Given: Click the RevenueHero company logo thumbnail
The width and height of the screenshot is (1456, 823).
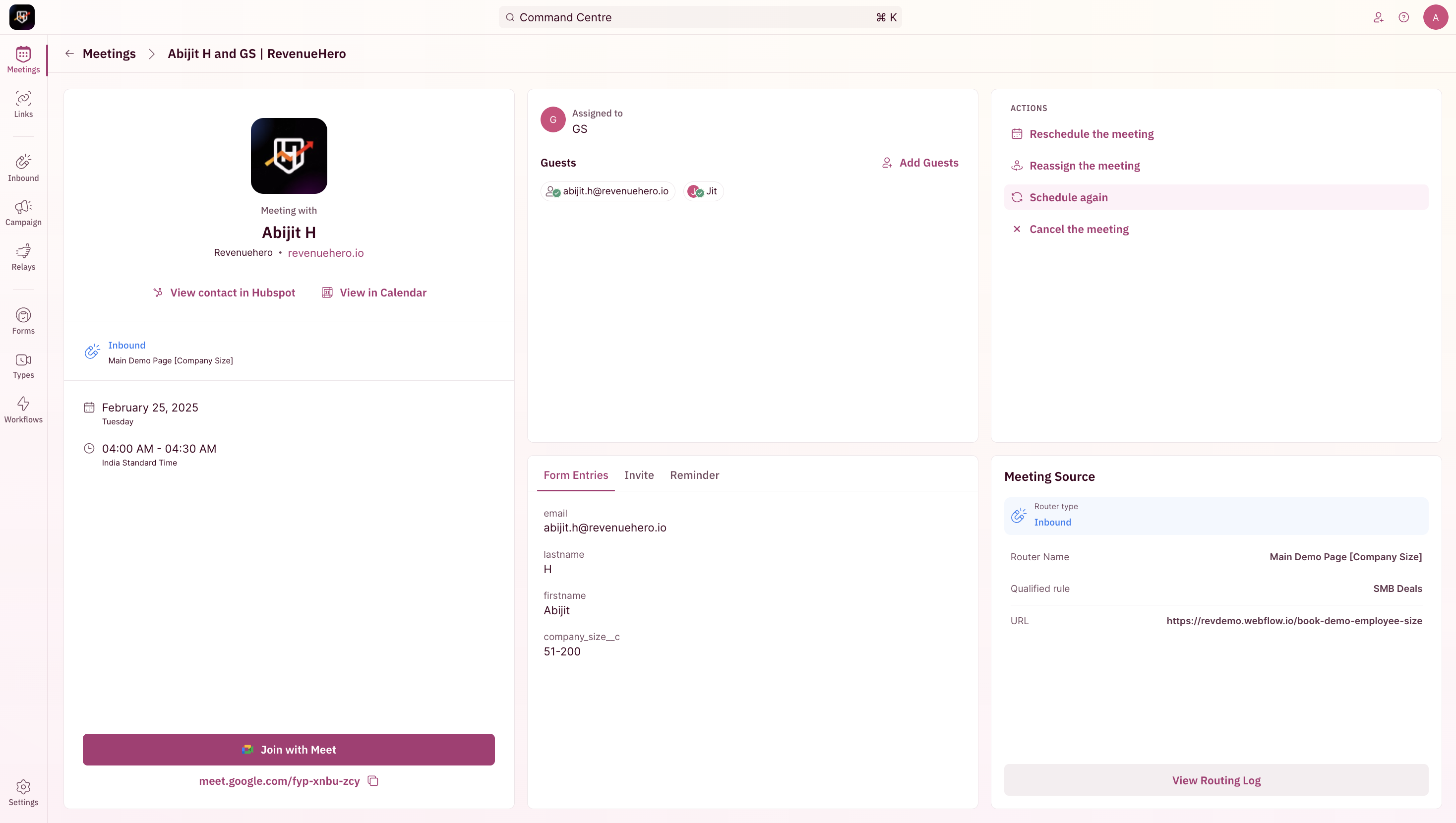Looking at the screenshot, I should (x=289, y=156).
